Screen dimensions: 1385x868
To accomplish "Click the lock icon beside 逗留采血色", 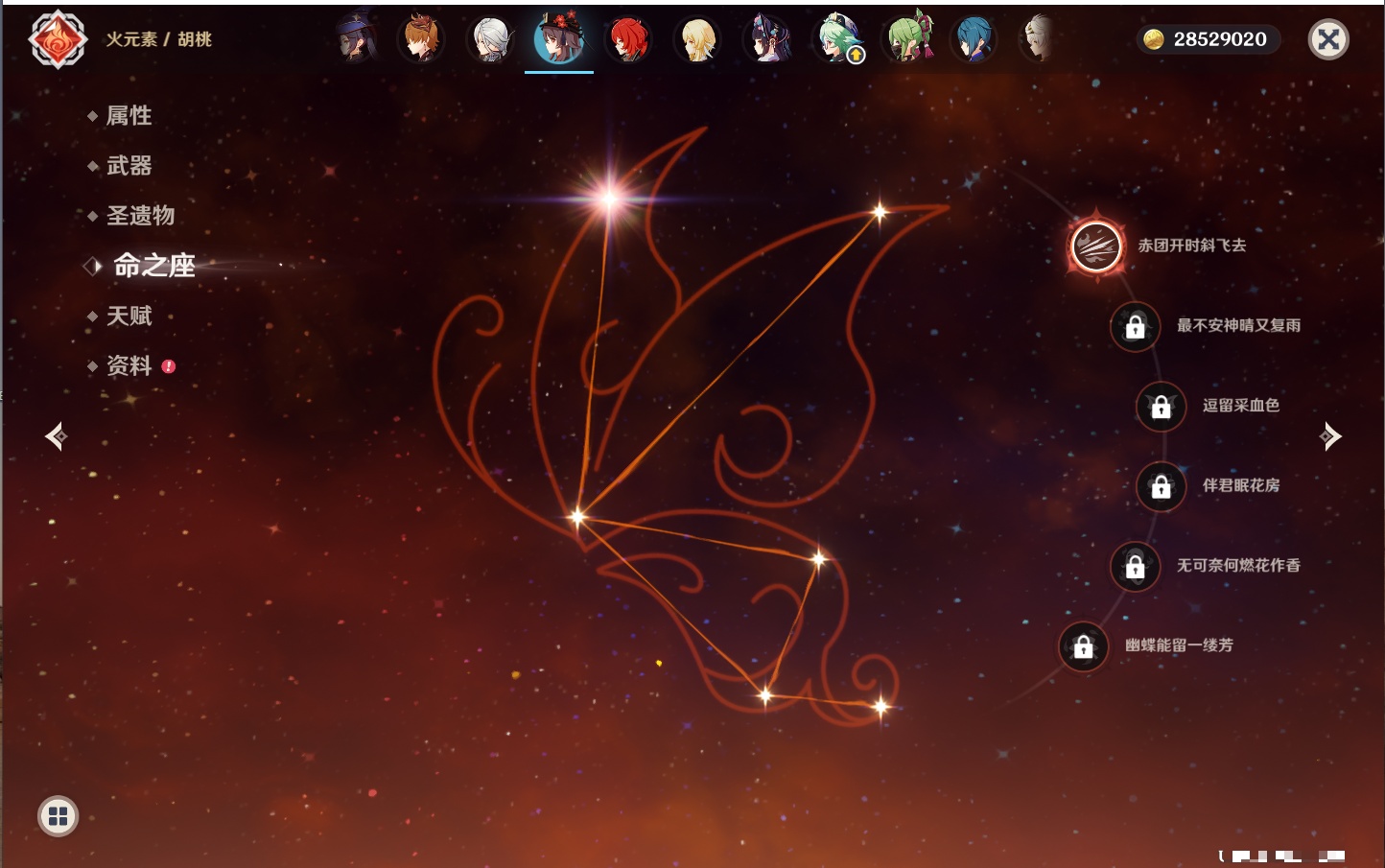I will click(x=1161, y=406).
